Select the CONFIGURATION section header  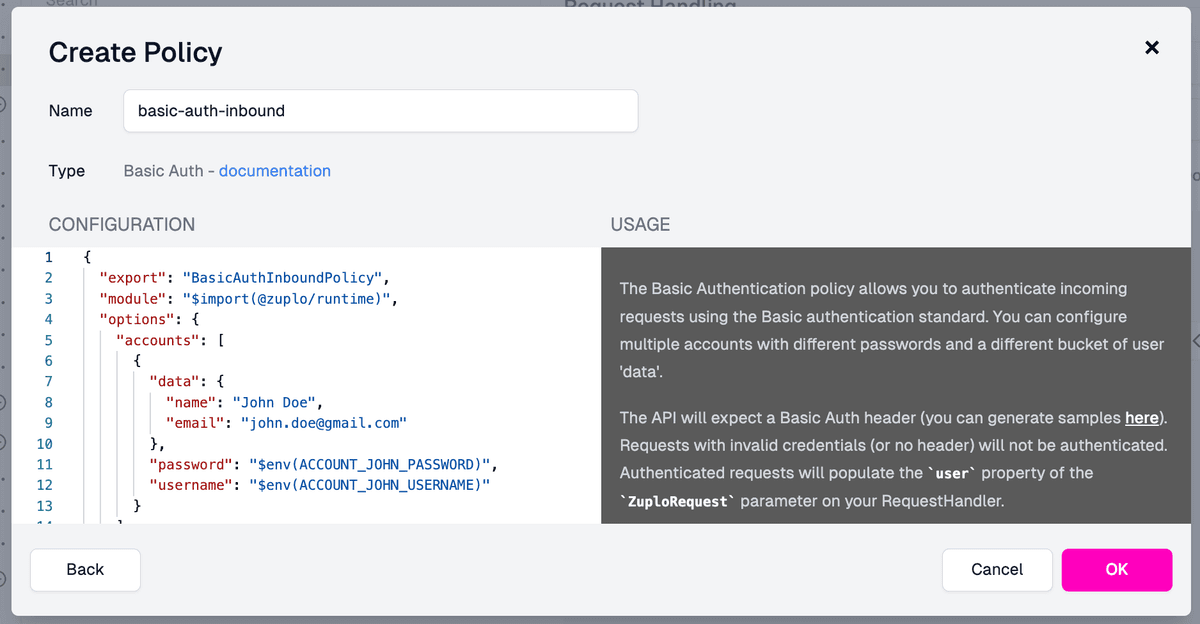(x=121, y=224)
